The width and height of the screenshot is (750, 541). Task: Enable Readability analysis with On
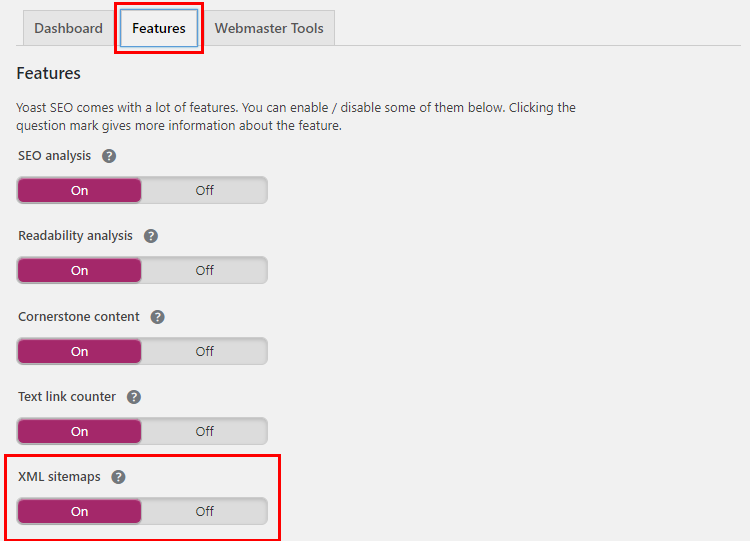[x=80, y=270]
